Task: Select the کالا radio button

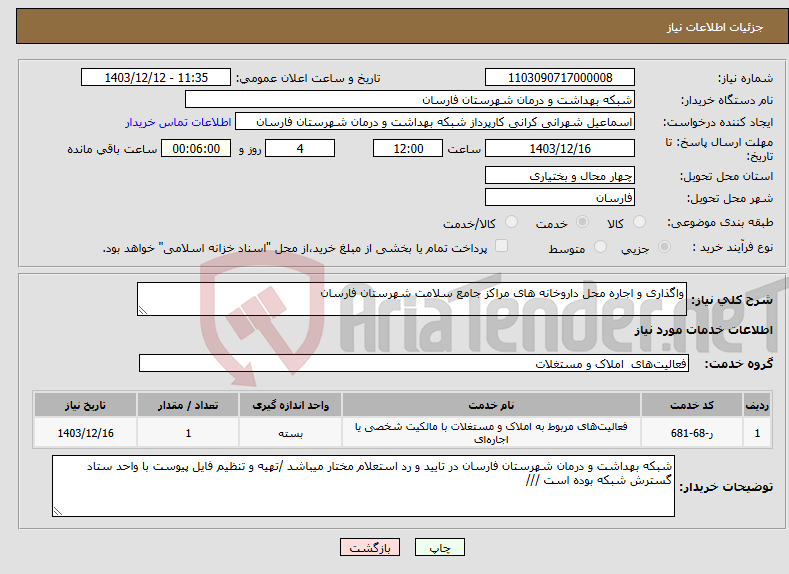Action: (x=639, y=222)
